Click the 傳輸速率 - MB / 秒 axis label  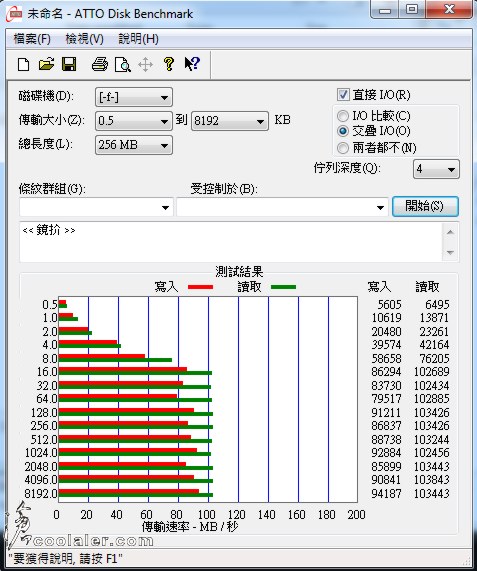coord(190,527)
